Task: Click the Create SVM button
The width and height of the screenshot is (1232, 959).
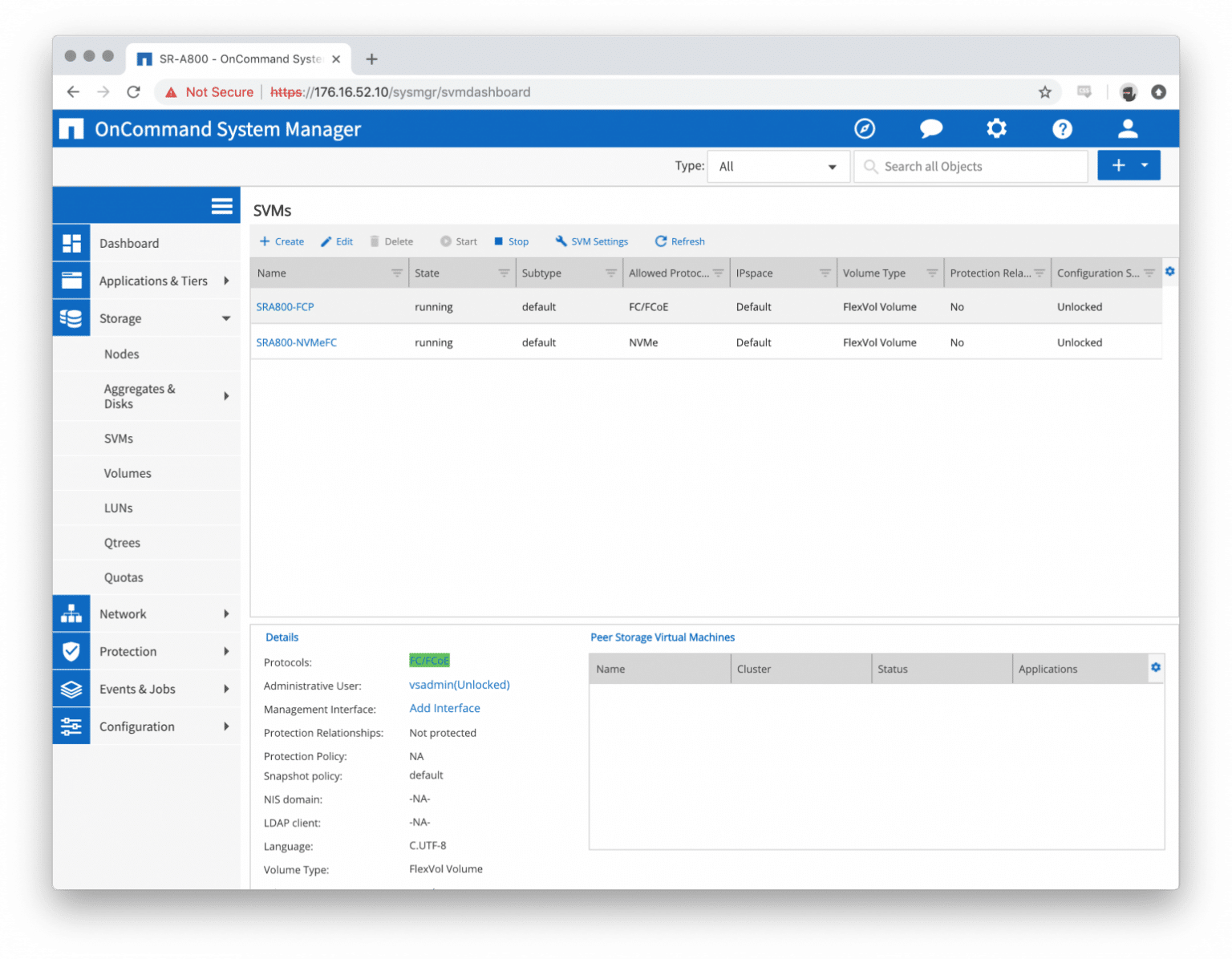Action: click(x=282, y=241)
